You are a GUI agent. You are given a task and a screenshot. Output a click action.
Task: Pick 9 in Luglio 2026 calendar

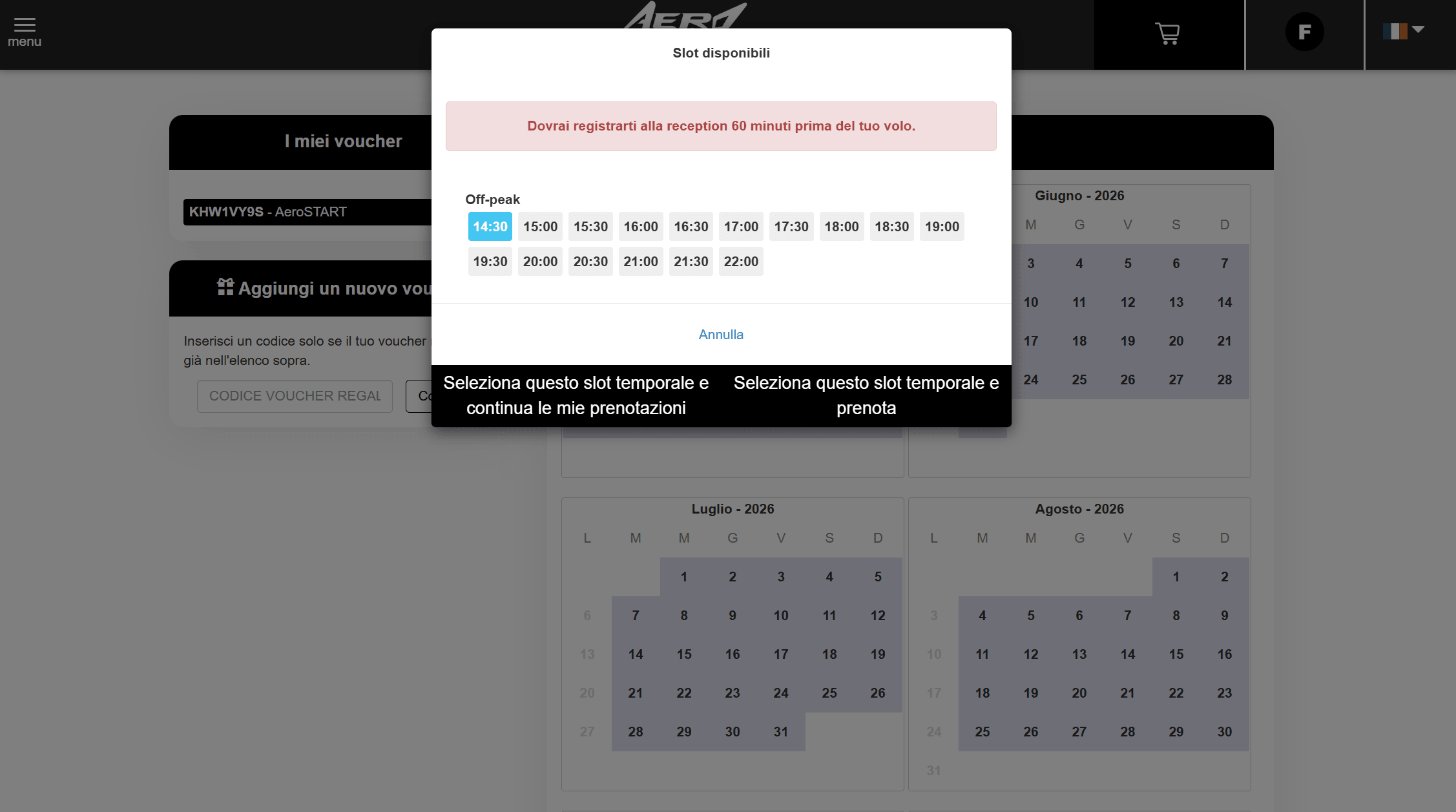[733, 616]
